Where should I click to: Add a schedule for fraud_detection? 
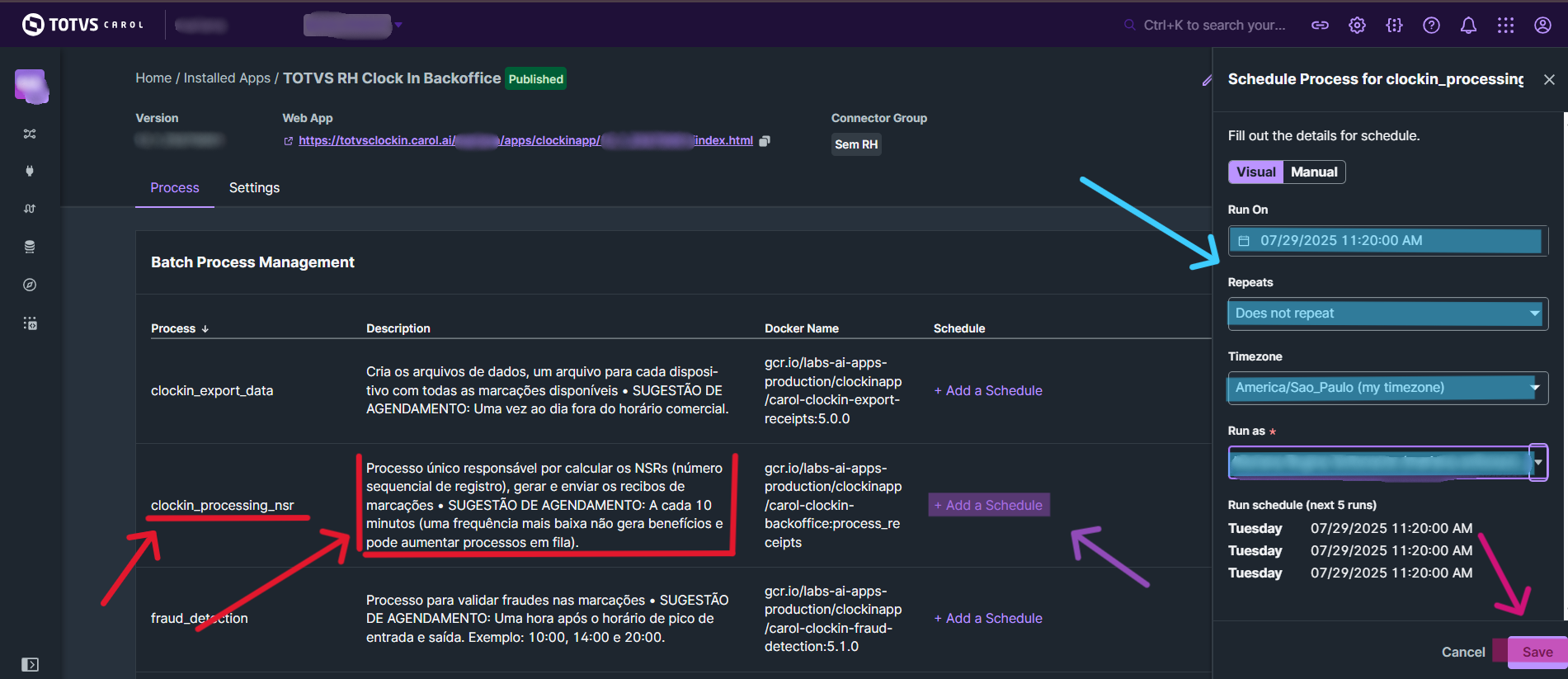tap(988, 618)
